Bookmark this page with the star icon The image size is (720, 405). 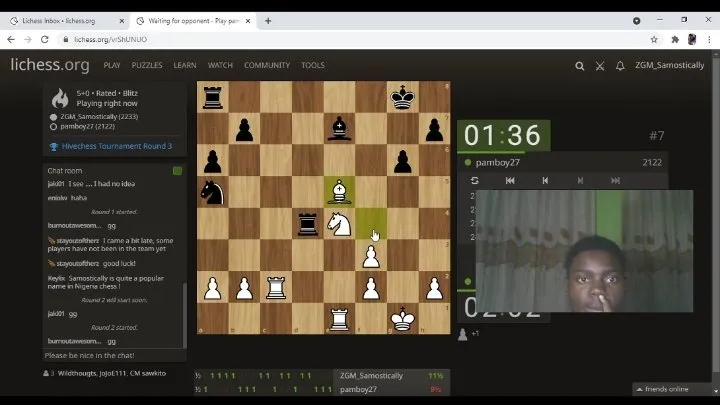click(654, 39)
